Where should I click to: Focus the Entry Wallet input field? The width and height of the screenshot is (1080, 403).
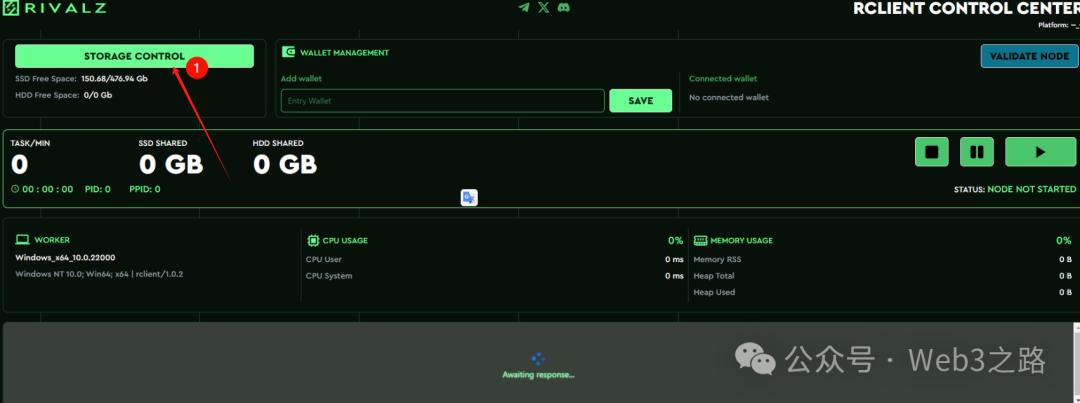[x=443, y=101]
